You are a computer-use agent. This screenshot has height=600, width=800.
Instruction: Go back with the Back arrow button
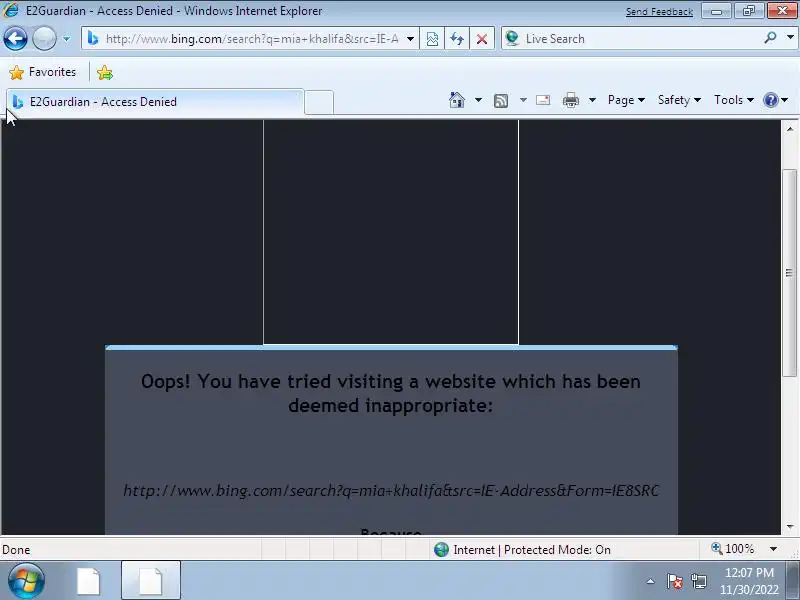click(15, 39)
